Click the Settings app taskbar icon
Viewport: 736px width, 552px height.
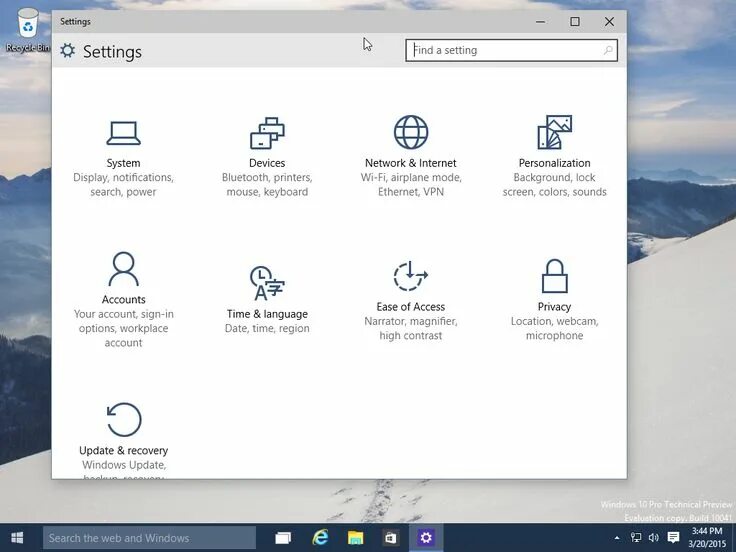426,537
